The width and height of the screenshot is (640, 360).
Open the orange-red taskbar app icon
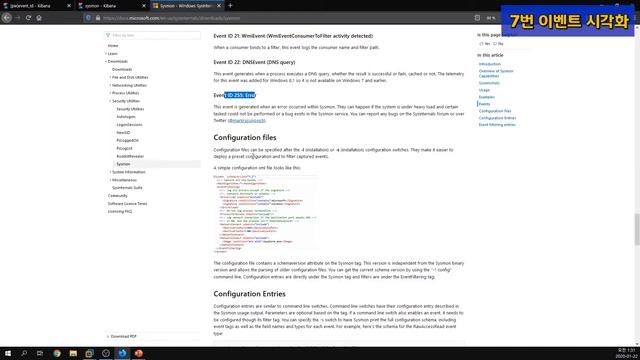pos(138,353)
